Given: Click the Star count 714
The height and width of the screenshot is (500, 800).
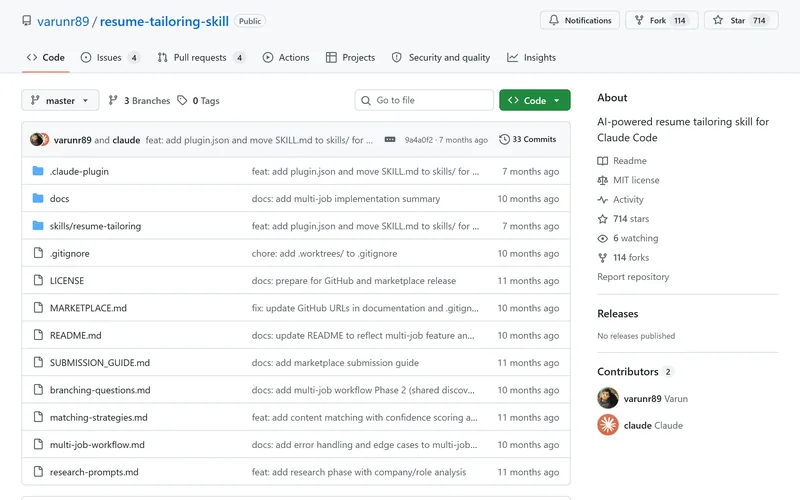Looking at the screenshot, I should [x=759, y=20].
